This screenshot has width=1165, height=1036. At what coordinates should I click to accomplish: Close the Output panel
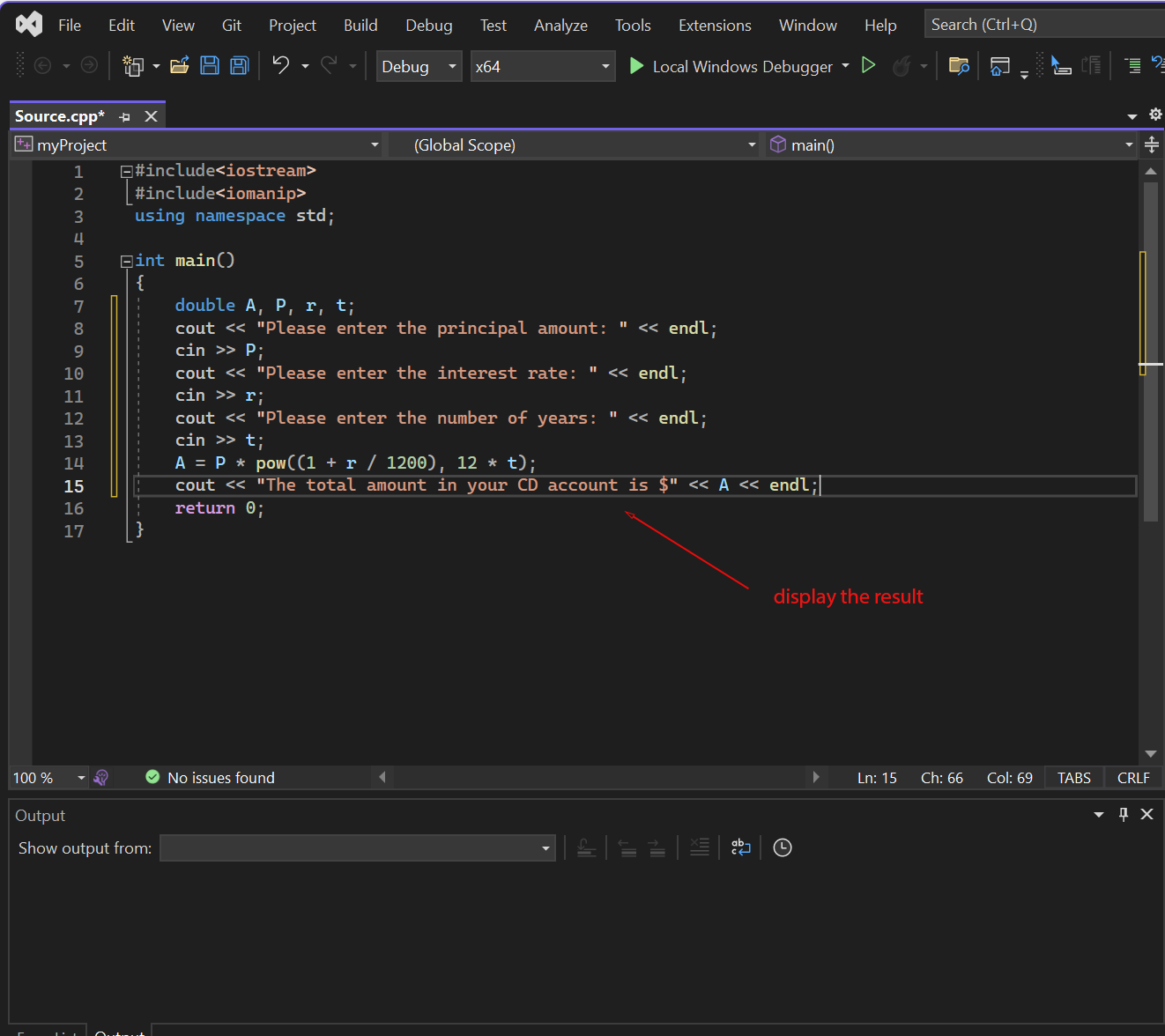1147,814
